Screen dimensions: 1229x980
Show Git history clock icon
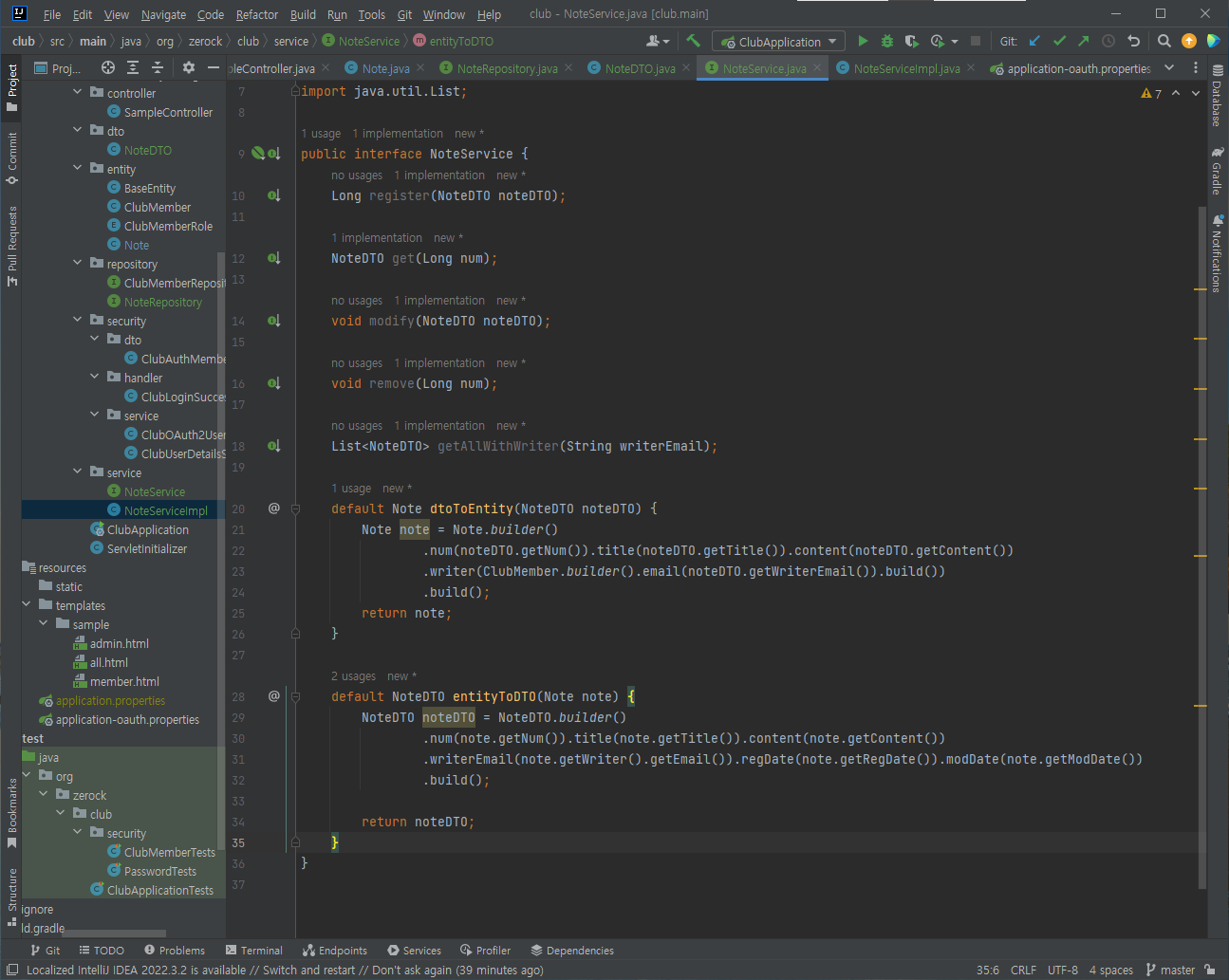pyautogui.click(x=1108, y=41)
